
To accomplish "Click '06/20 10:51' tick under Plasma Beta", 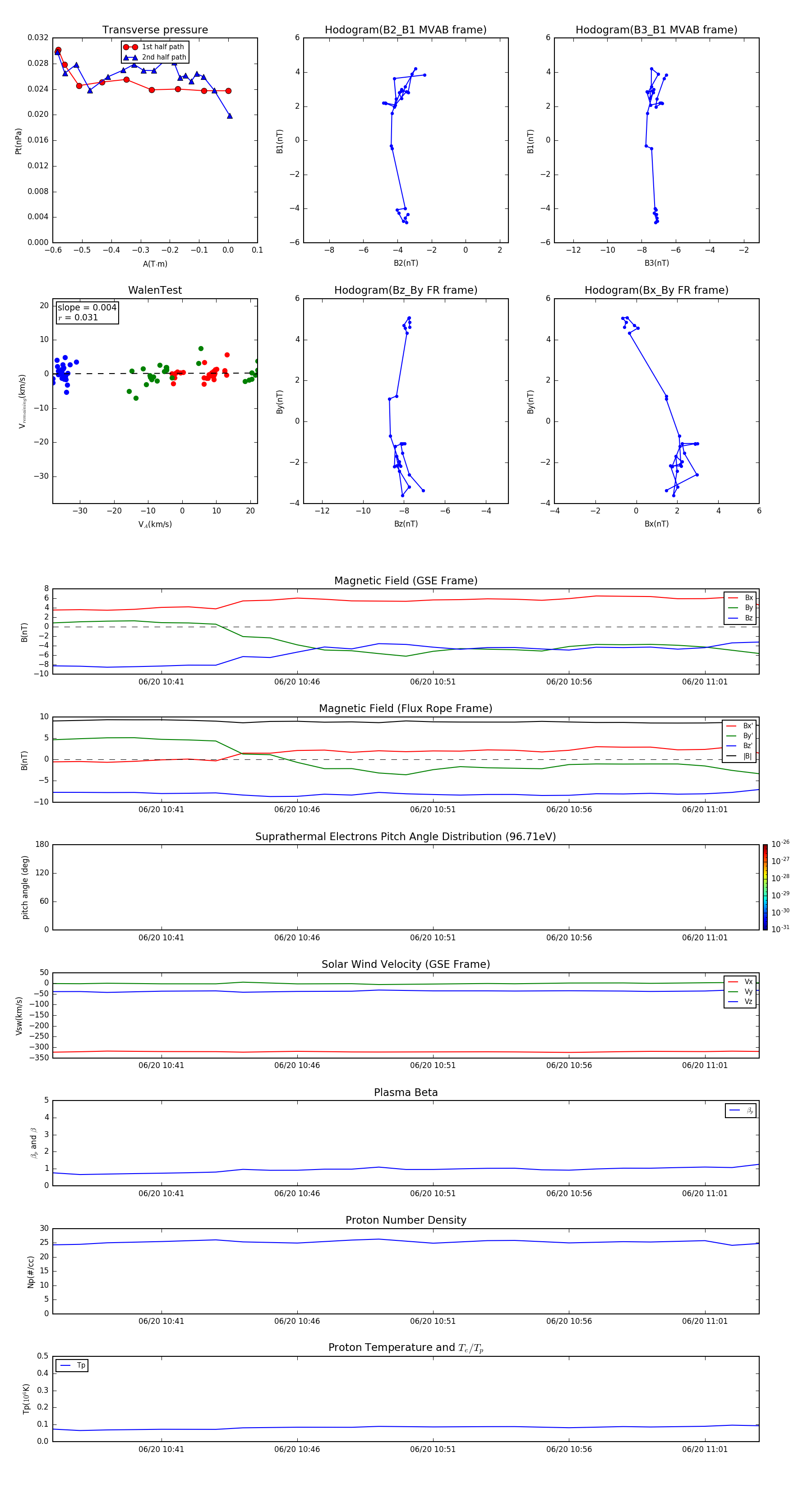I will click(433, 1193).
